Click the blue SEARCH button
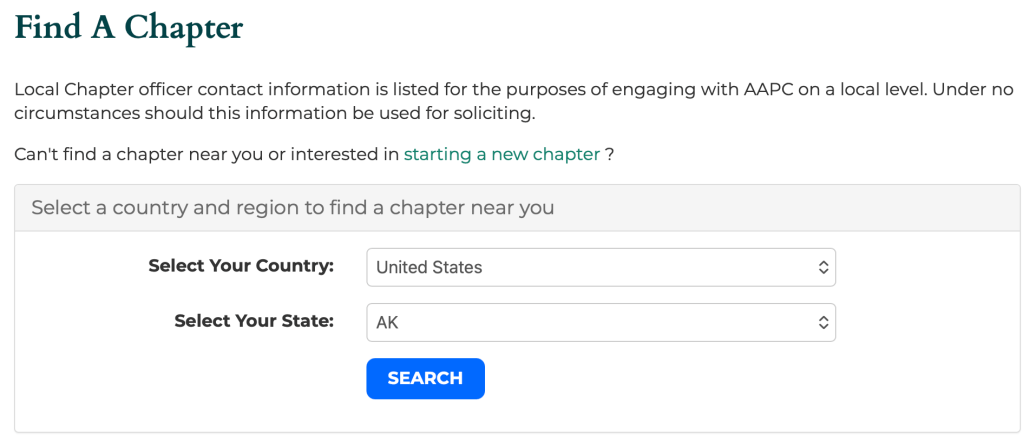Viewport: 1023px width, 435px height. [x=425, y=378]
